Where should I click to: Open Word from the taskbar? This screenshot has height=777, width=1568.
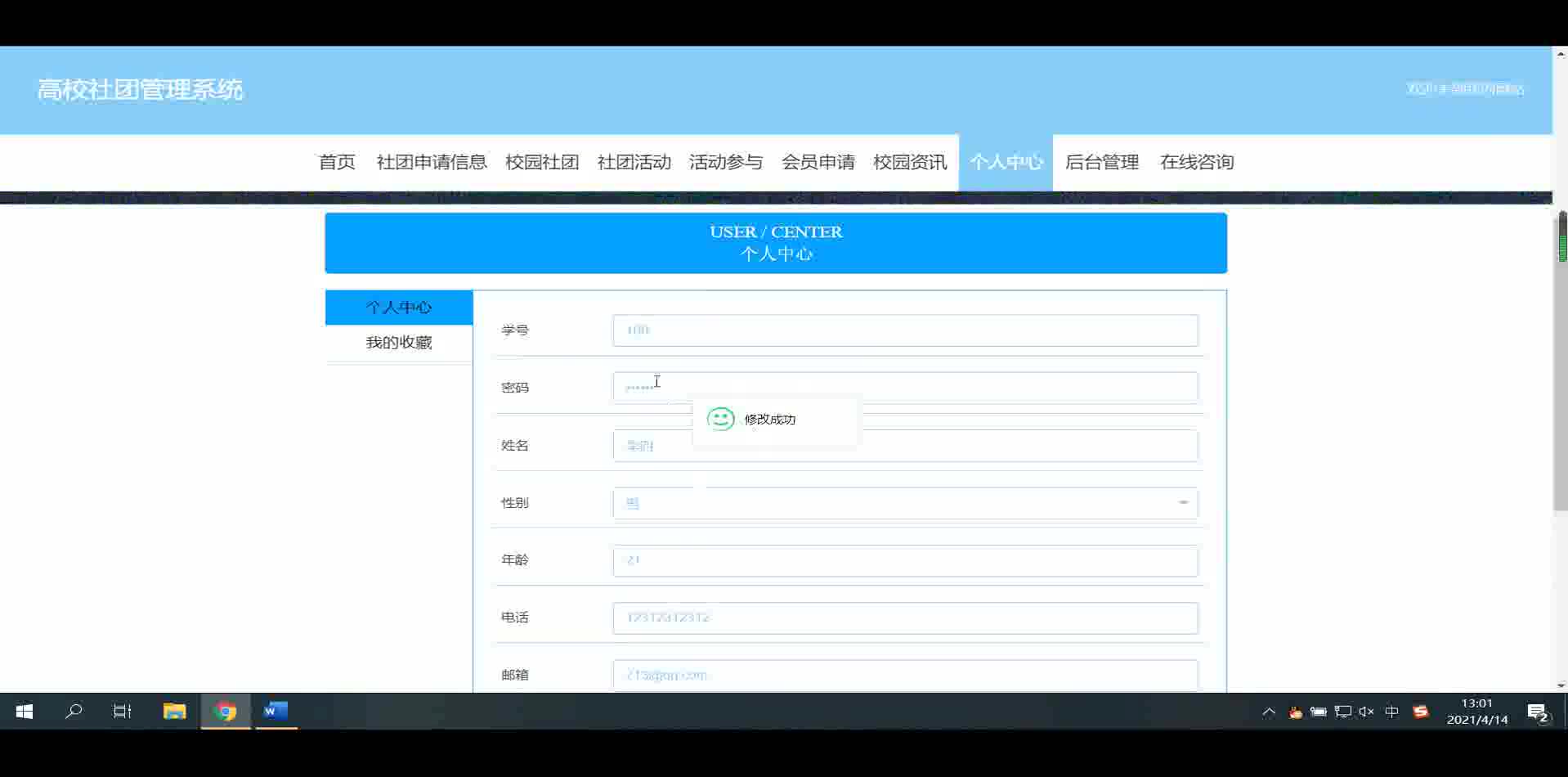(x=276, y=712)
